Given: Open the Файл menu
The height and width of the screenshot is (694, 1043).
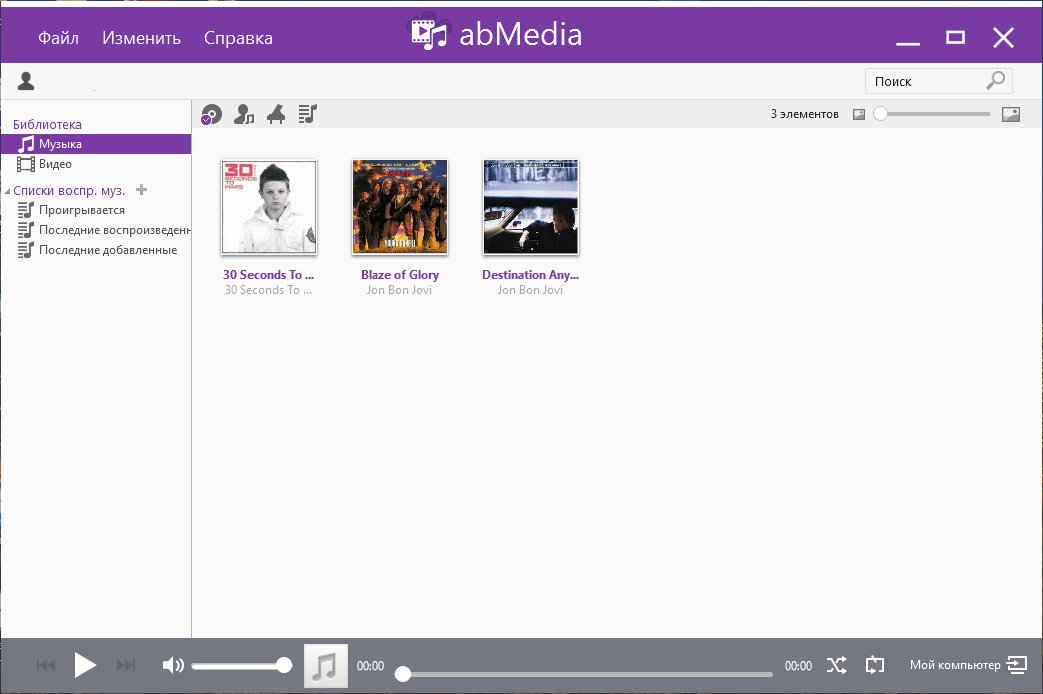Looking at the screenshot, I should (x=58, y=38).
